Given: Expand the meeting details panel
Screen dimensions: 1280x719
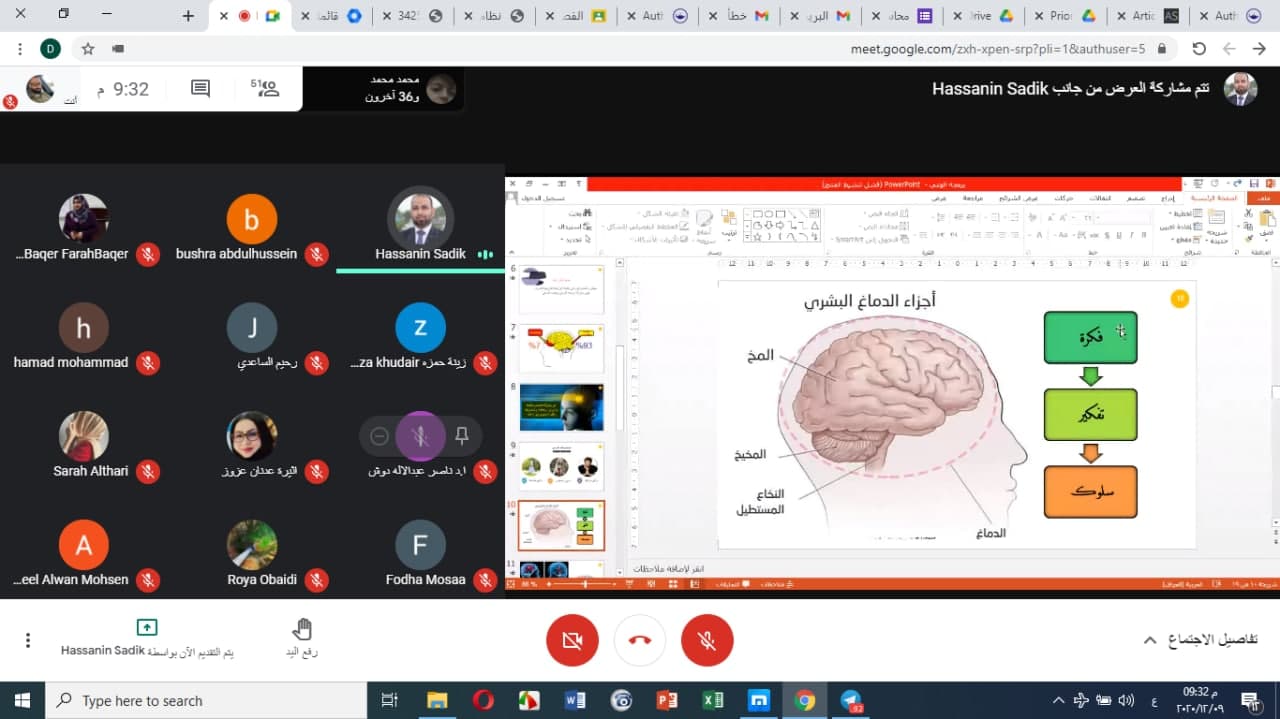Looking at the screenshot, I should [x=1200, y=640].
